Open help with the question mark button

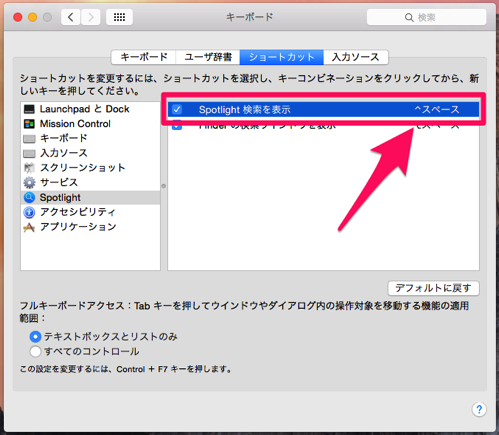tap(479, 409)
